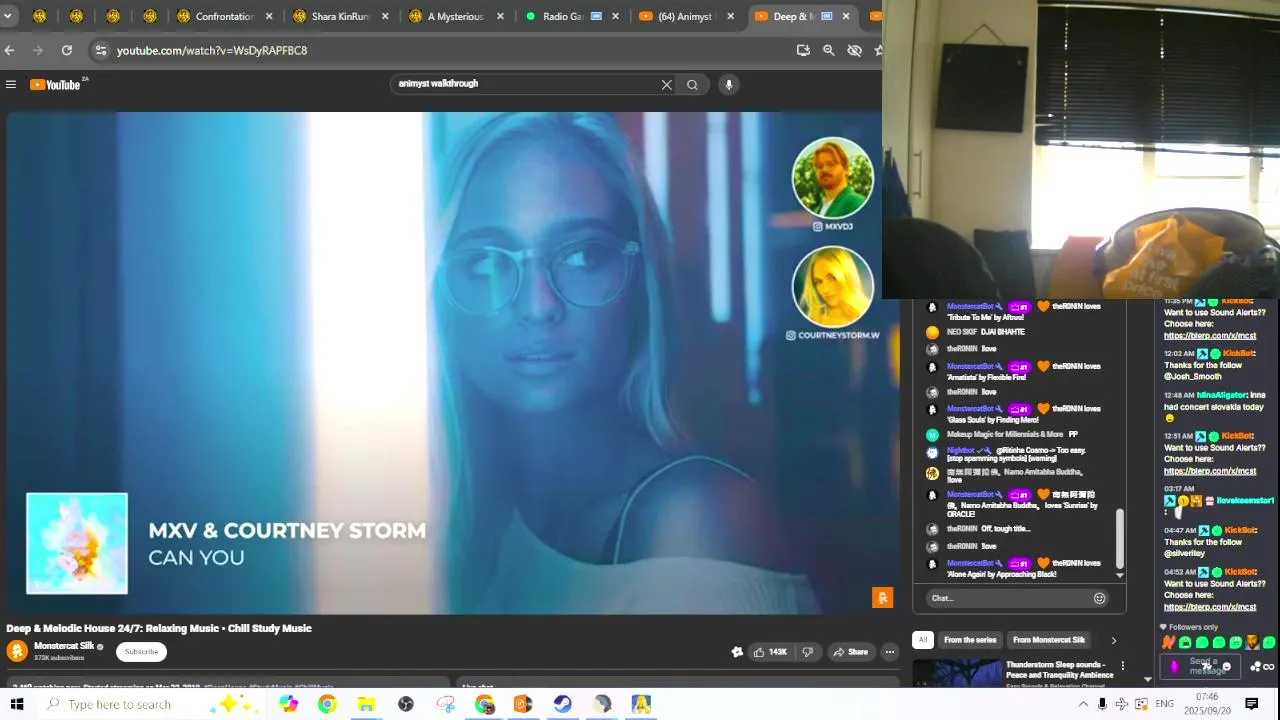
Task: Subscribe to Monstercat Silk
Action: pyautogui.click(x=141, y=652)
